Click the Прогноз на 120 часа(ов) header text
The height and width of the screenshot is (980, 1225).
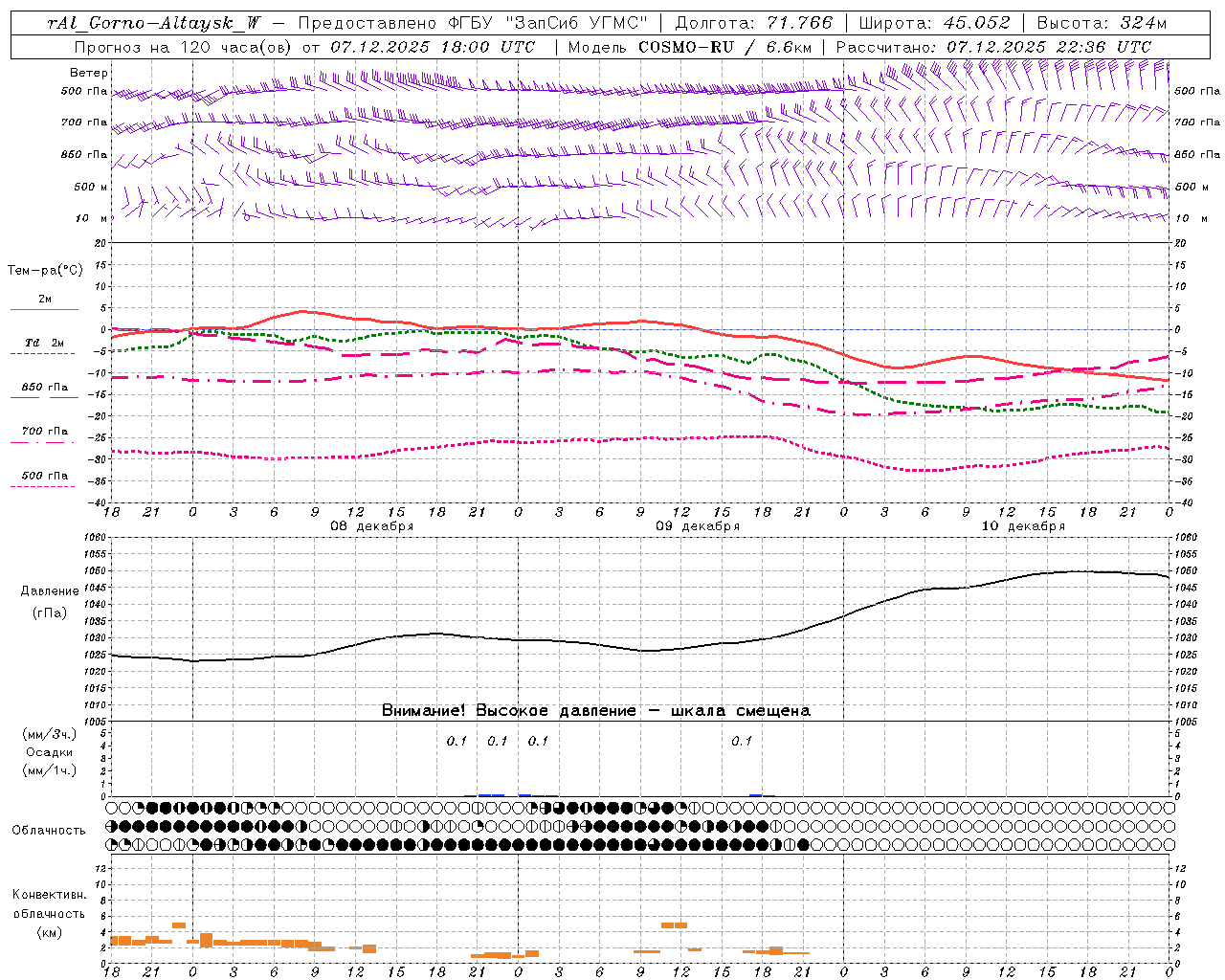pyautogui.click(x=184, y=47)
